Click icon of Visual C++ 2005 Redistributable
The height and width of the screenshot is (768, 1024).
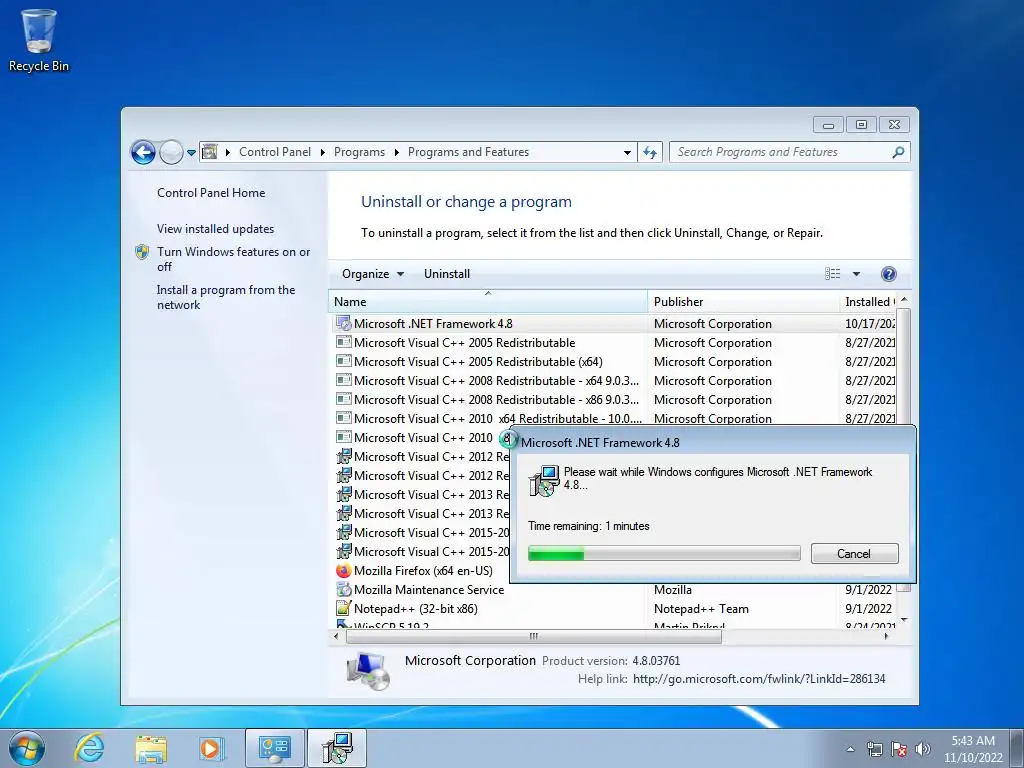tap(344, 342)
